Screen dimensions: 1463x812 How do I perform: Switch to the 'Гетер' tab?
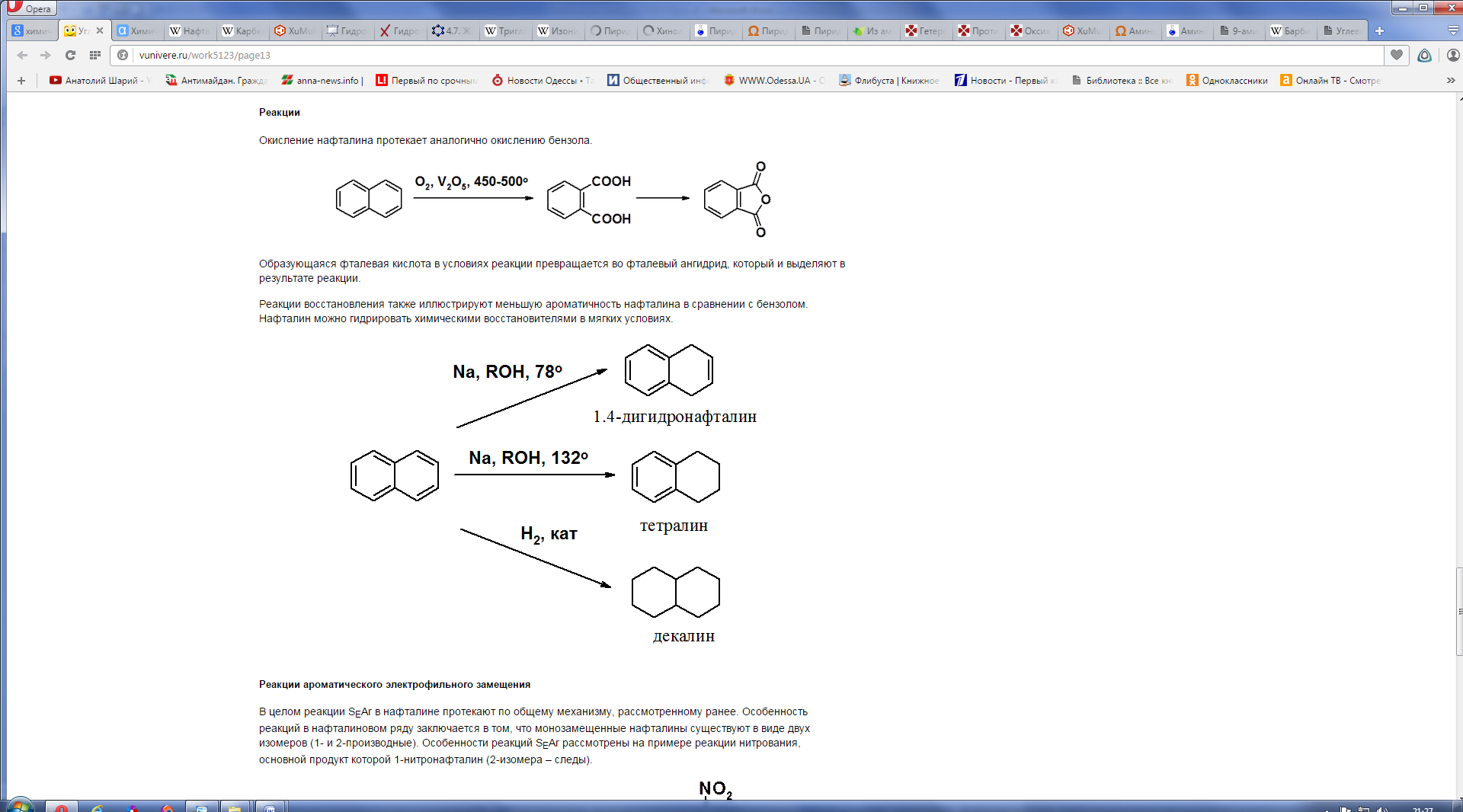(x=926, y=31)
